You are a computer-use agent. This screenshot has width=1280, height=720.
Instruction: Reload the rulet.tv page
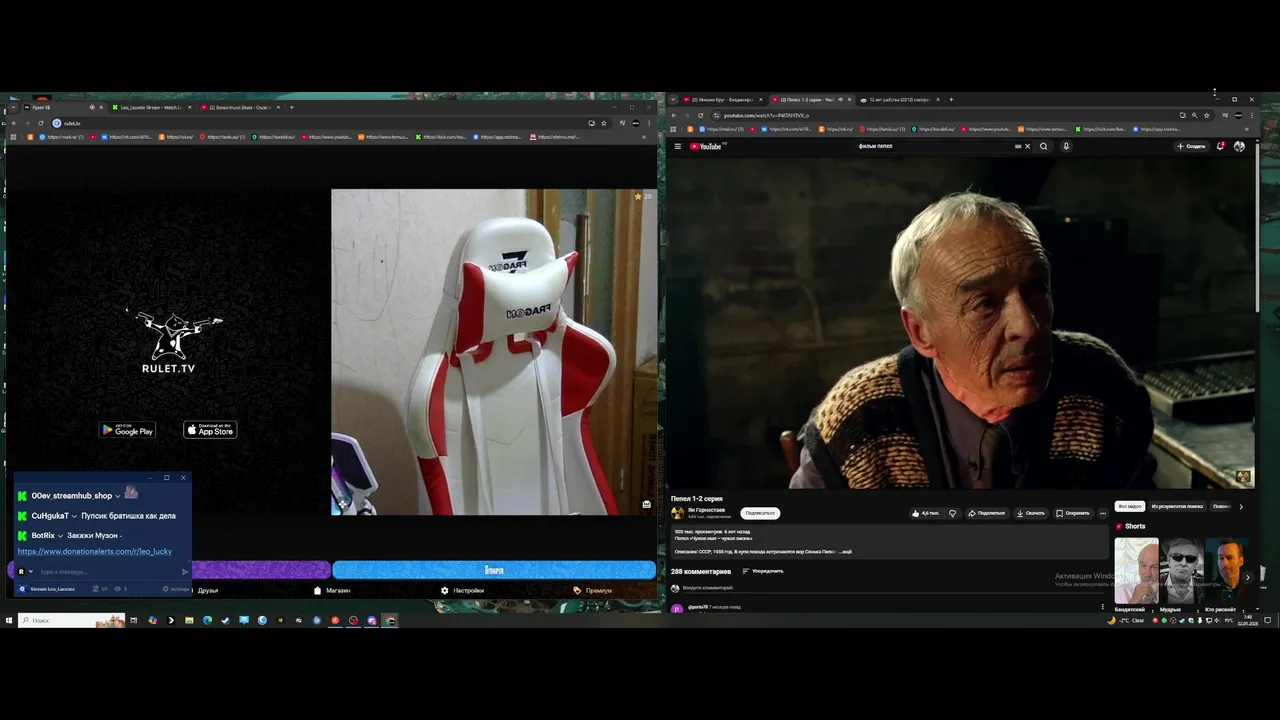pos(41,123)
